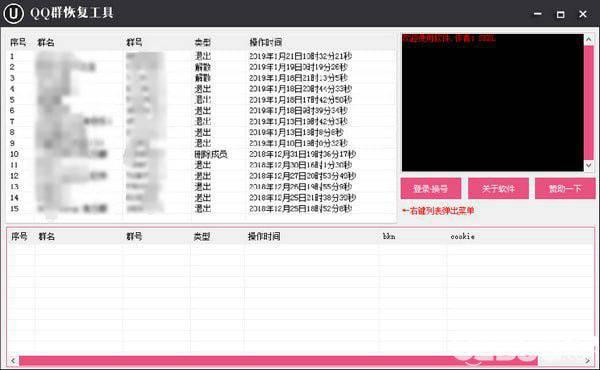
Task: Select row number 4 in upper list
Action: [201, 89]
